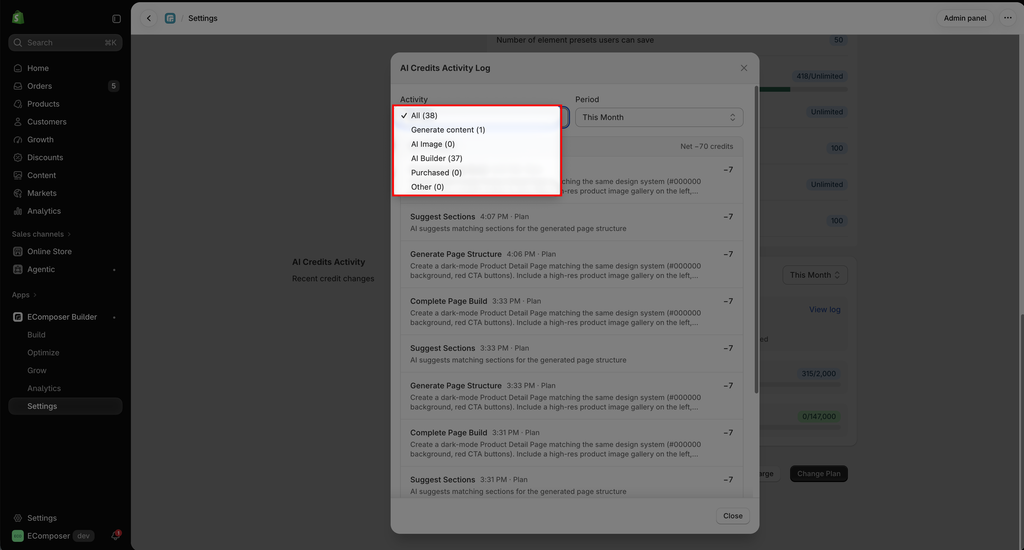
Task: Click the EComposer Builder app icon
Action: (18, 317)
